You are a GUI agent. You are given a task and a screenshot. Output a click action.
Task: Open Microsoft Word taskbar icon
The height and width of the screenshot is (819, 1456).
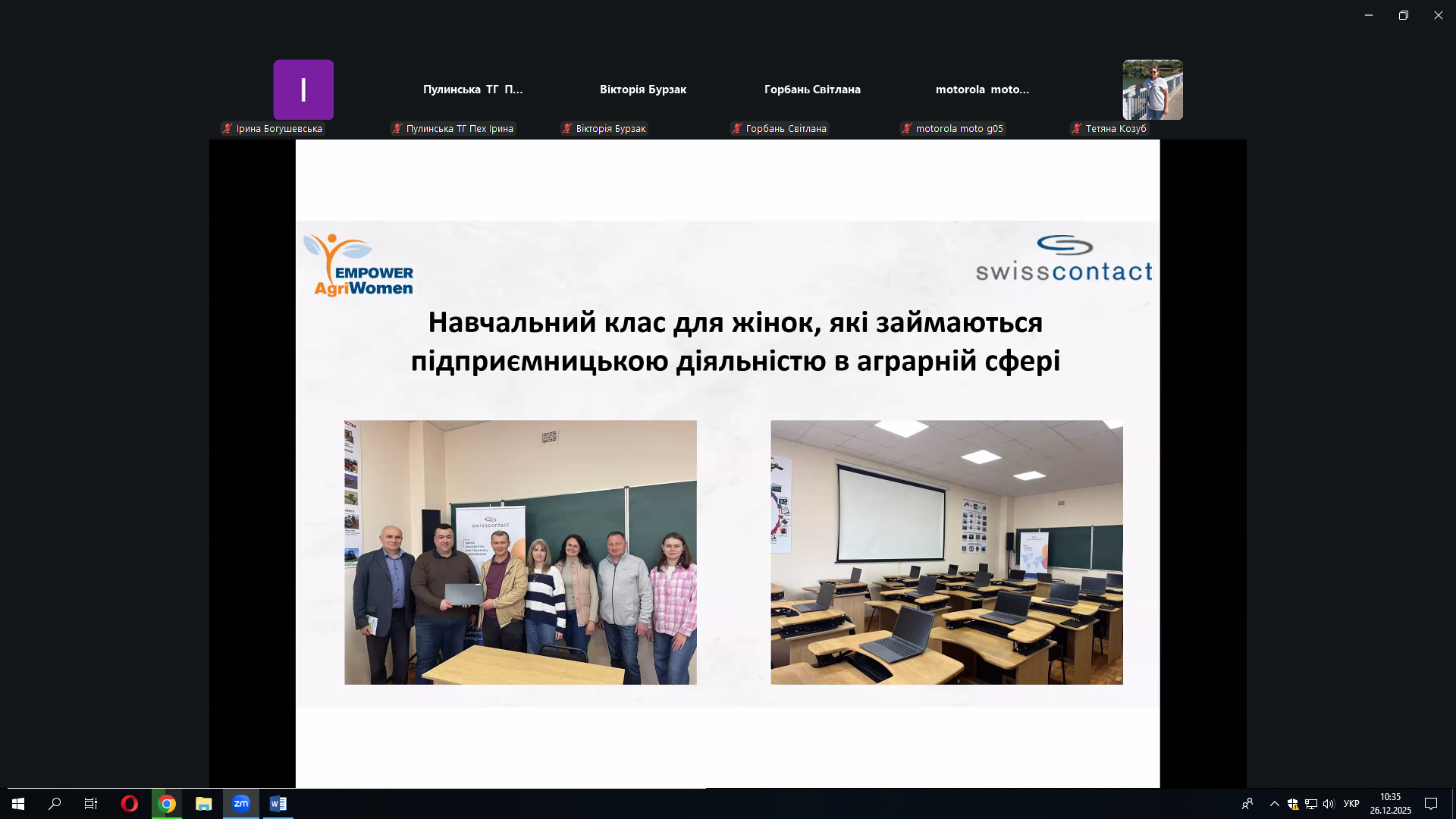pos(278,804)
